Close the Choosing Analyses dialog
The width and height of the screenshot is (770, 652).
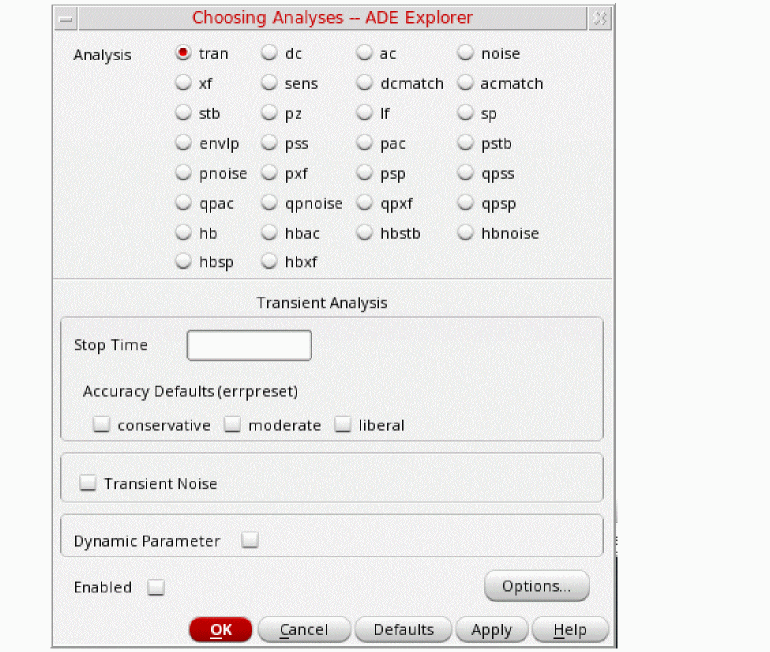[x=600, y=19]
